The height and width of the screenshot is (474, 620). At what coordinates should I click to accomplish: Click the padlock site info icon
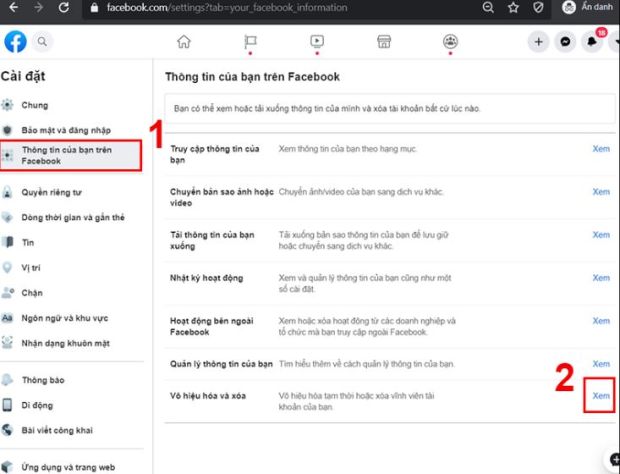tap(94, 8)
